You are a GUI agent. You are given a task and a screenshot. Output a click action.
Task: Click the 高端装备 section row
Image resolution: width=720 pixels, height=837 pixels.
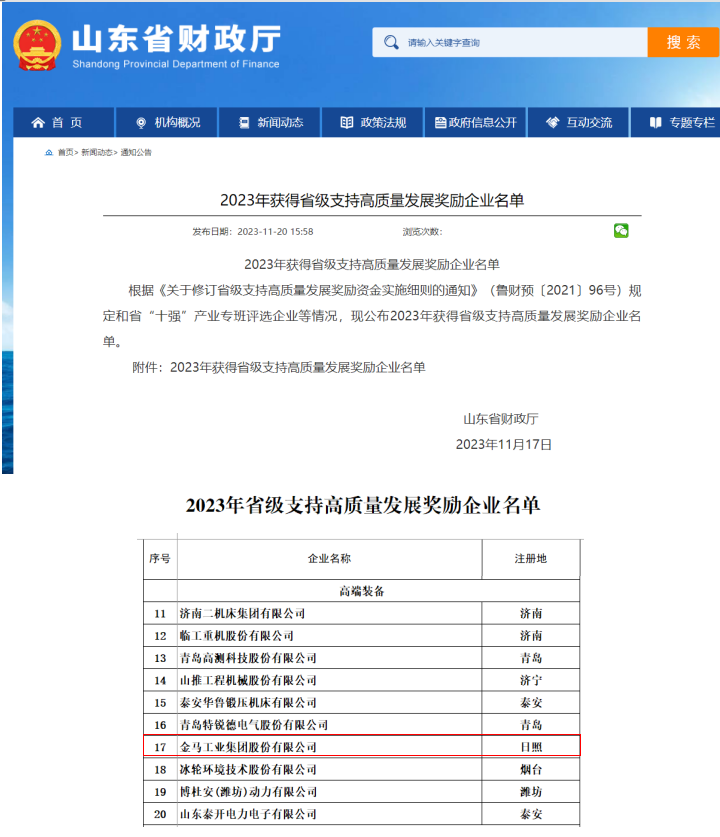tap(362, 591)
